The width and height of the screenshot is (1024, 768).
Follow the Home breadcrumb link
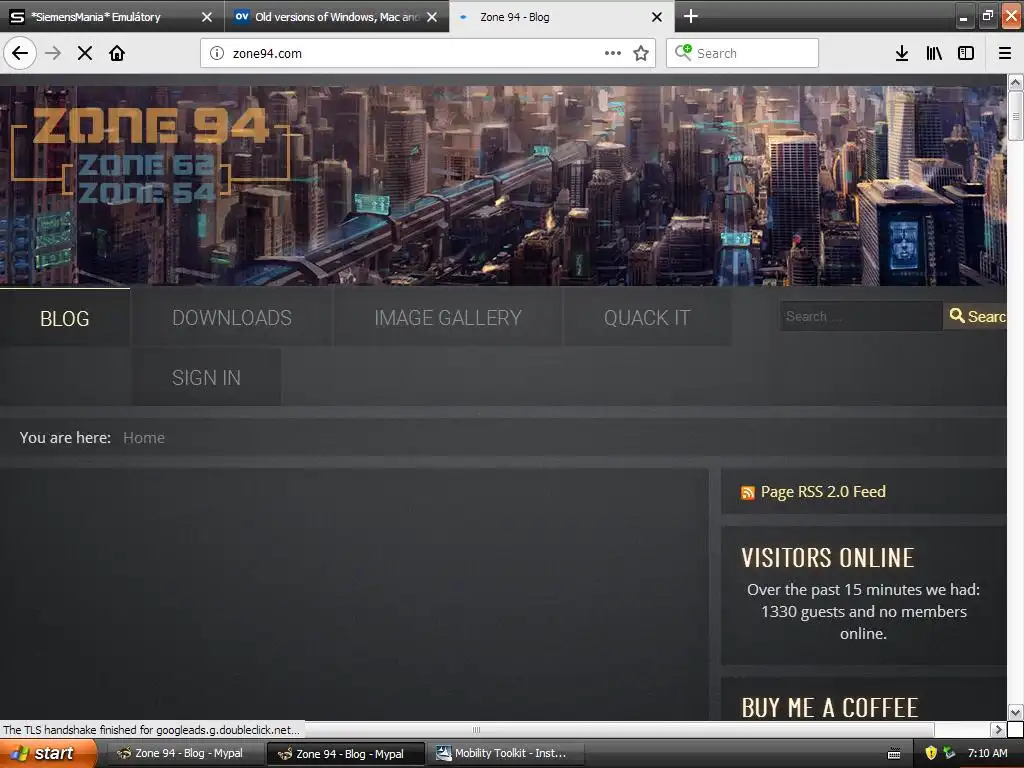(144, 438)
